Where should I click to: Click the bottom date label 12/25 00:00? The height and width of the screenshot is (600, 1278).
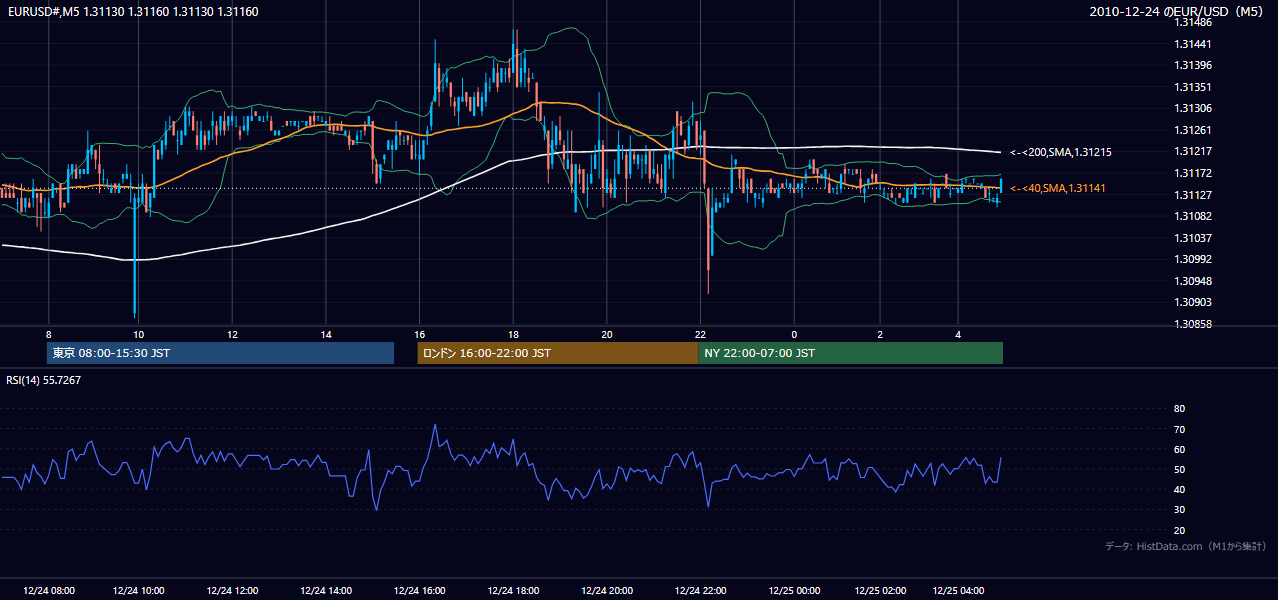(794, 590)
